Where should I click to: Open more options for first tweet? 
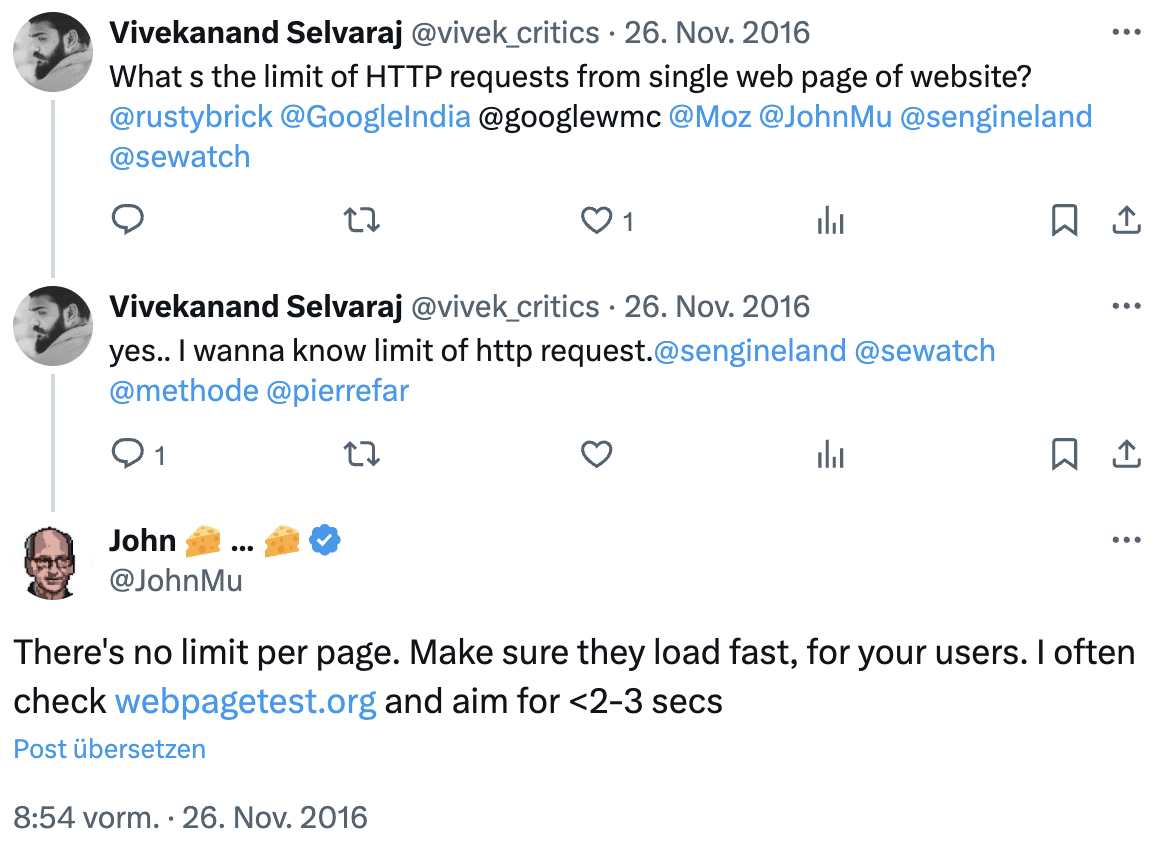(x=1126, y=32)
